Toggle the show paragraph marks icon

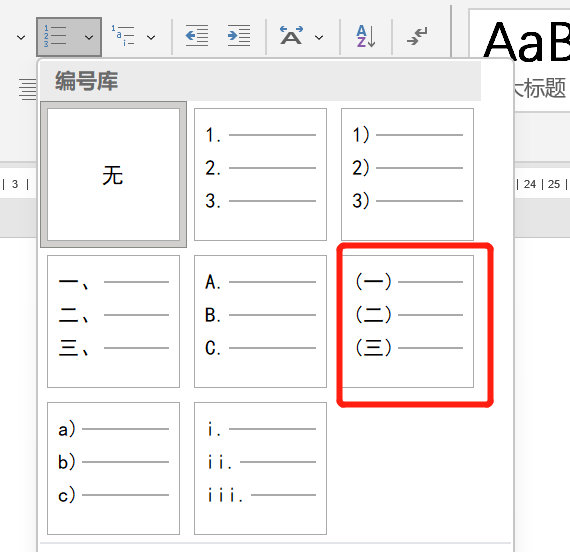pos(417,36)
